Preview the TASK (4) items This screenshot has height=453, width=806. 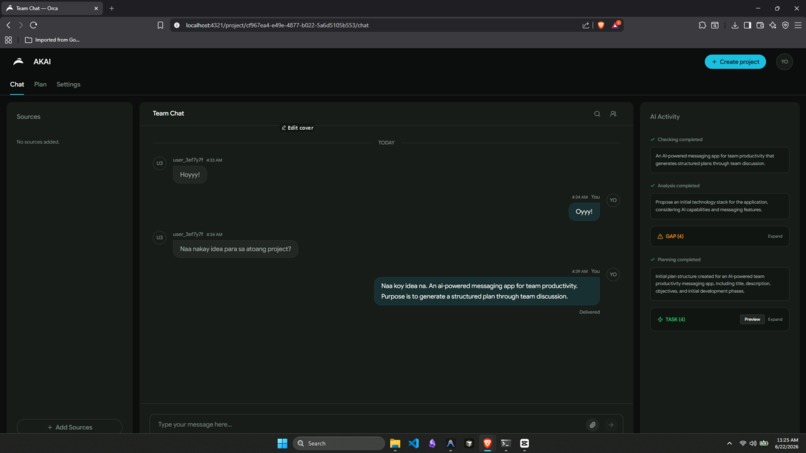click(x=752, y=319)
